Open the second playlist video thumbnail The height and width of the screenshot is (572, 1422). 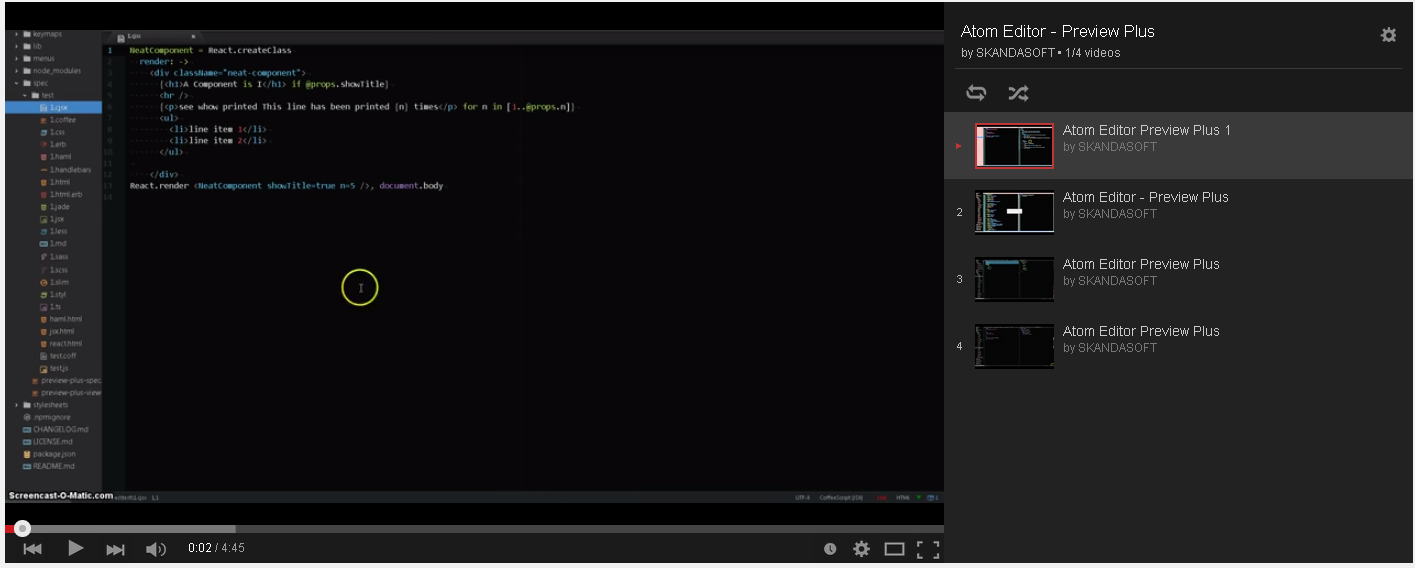[1014, 212]
